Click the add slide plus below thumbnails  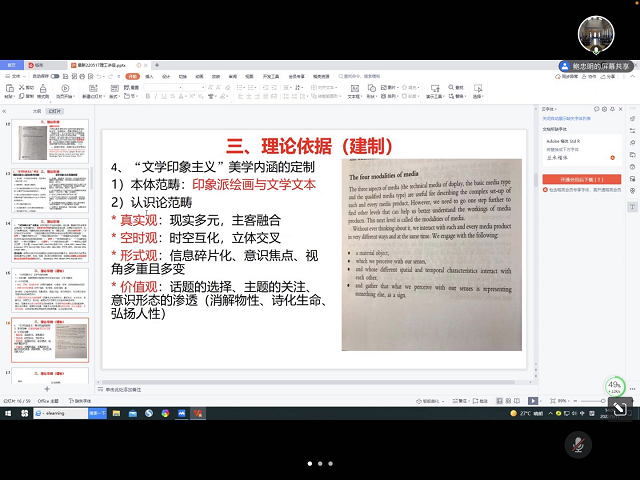click(47, 389)
